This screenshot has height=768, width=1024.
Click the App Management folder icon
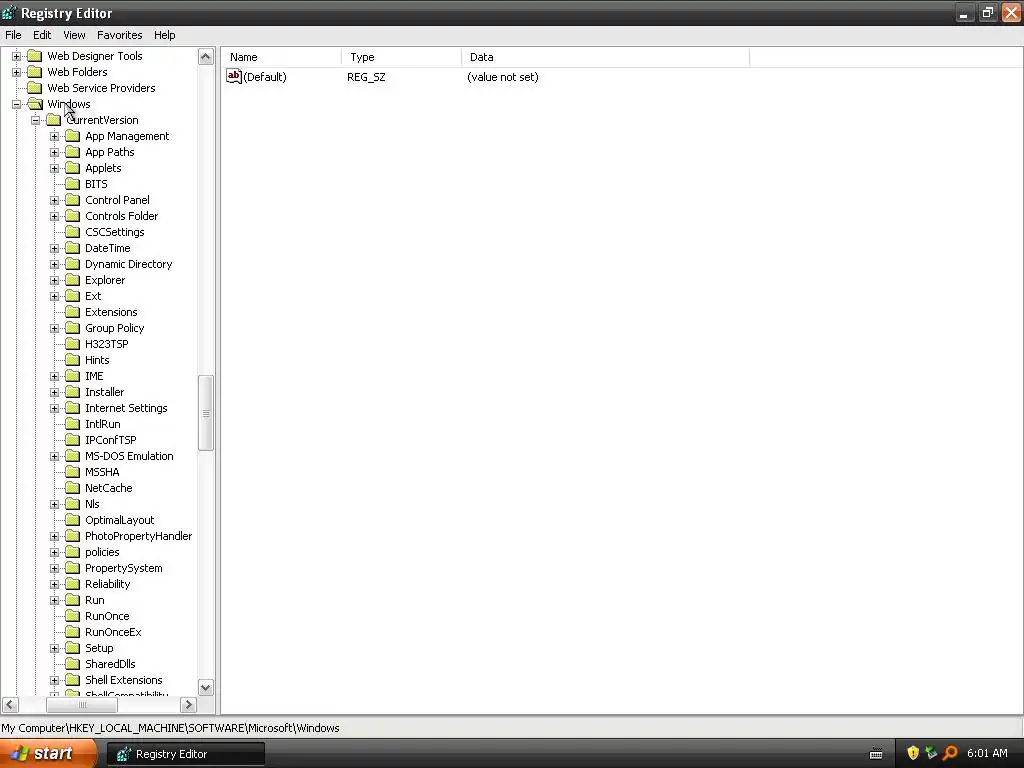[72, 136]
